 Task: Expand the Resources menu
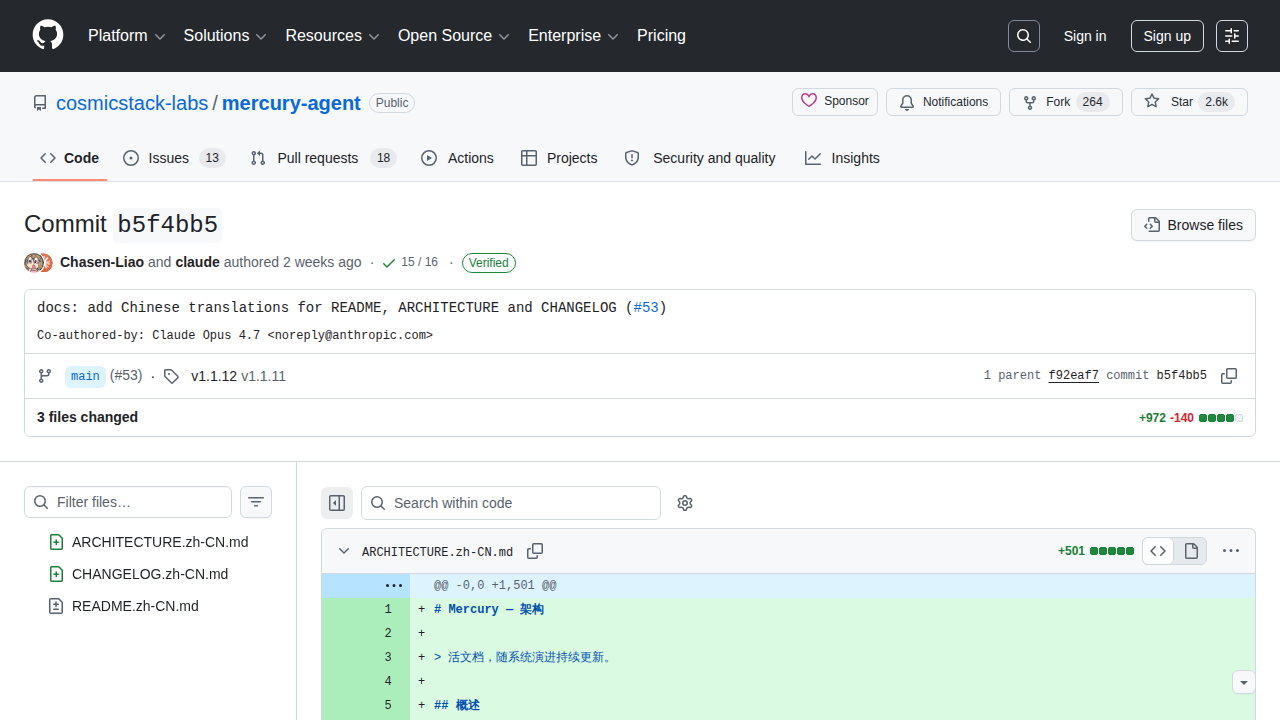[333, 36]
